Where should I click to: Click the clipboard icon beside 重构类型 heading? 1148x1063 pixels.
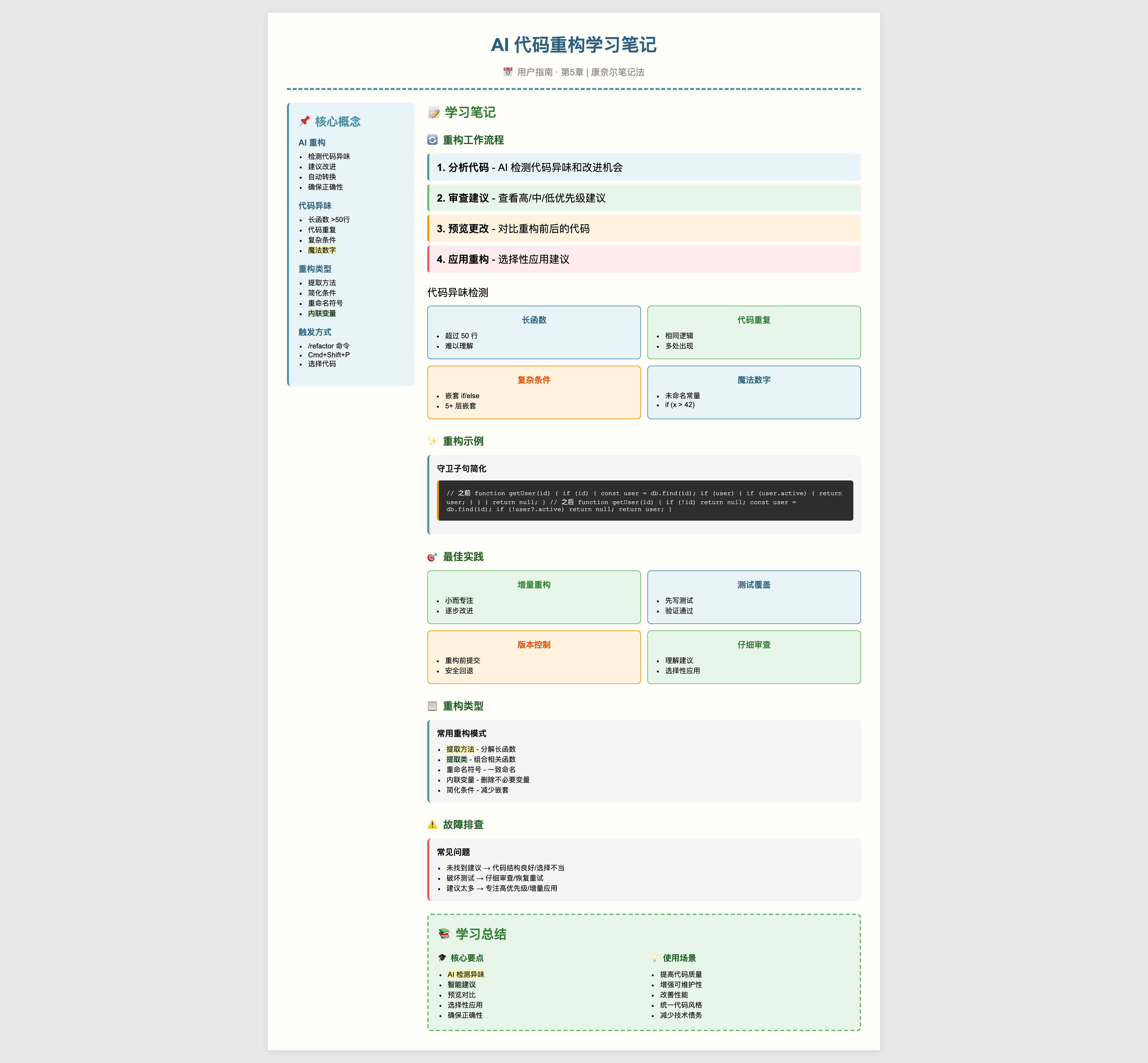pyautogui.click(x=432, y=706)
